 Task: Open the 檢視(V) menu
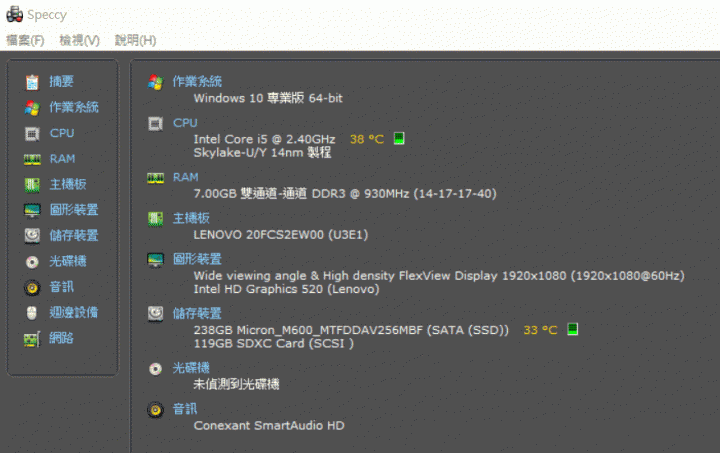(x=79, y=40)
